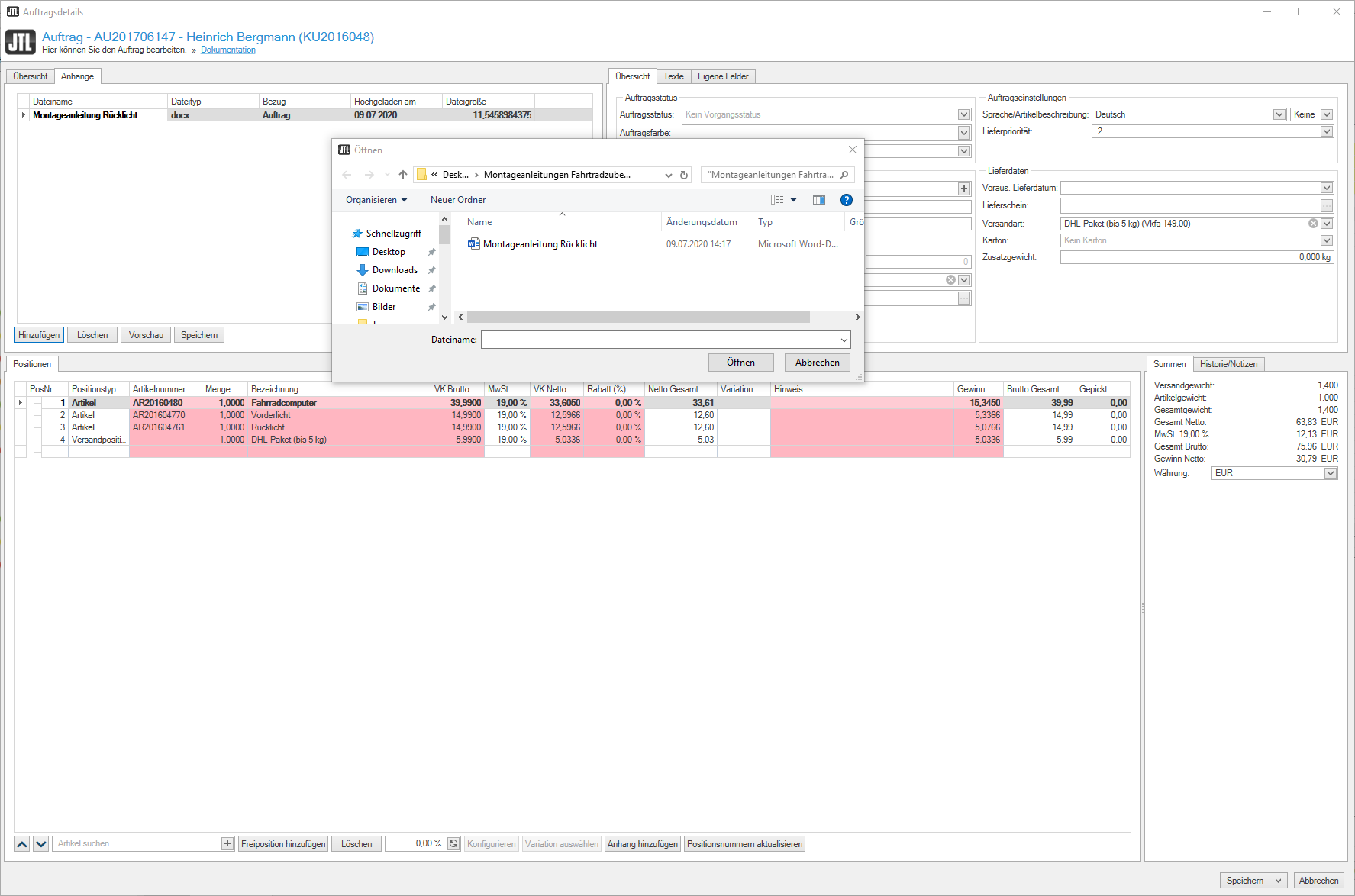
Task: Click plus icon beside Artikel suchen field
Action: 227,843
